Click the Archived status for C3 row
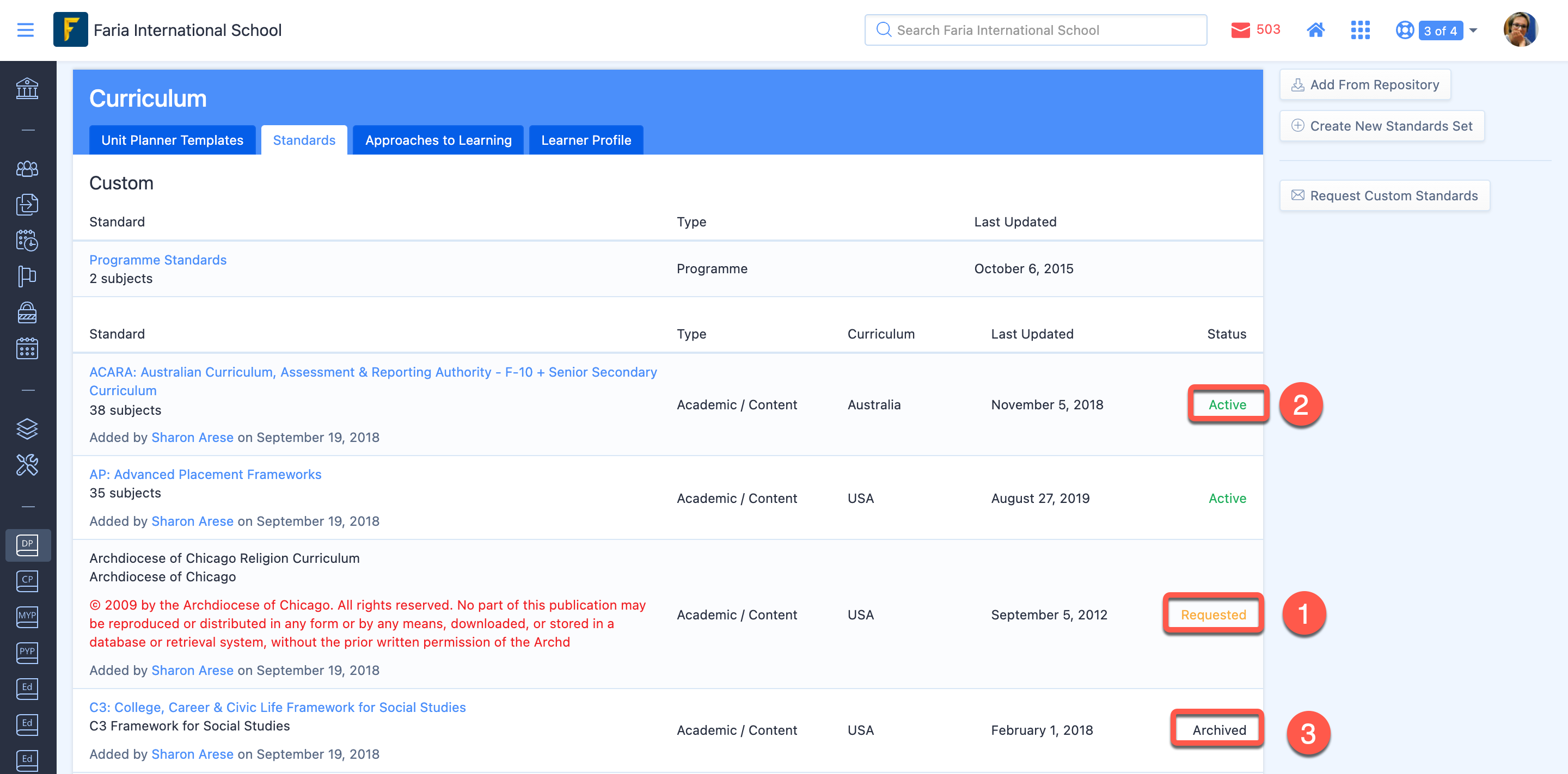 click(x=1218, y=730)
